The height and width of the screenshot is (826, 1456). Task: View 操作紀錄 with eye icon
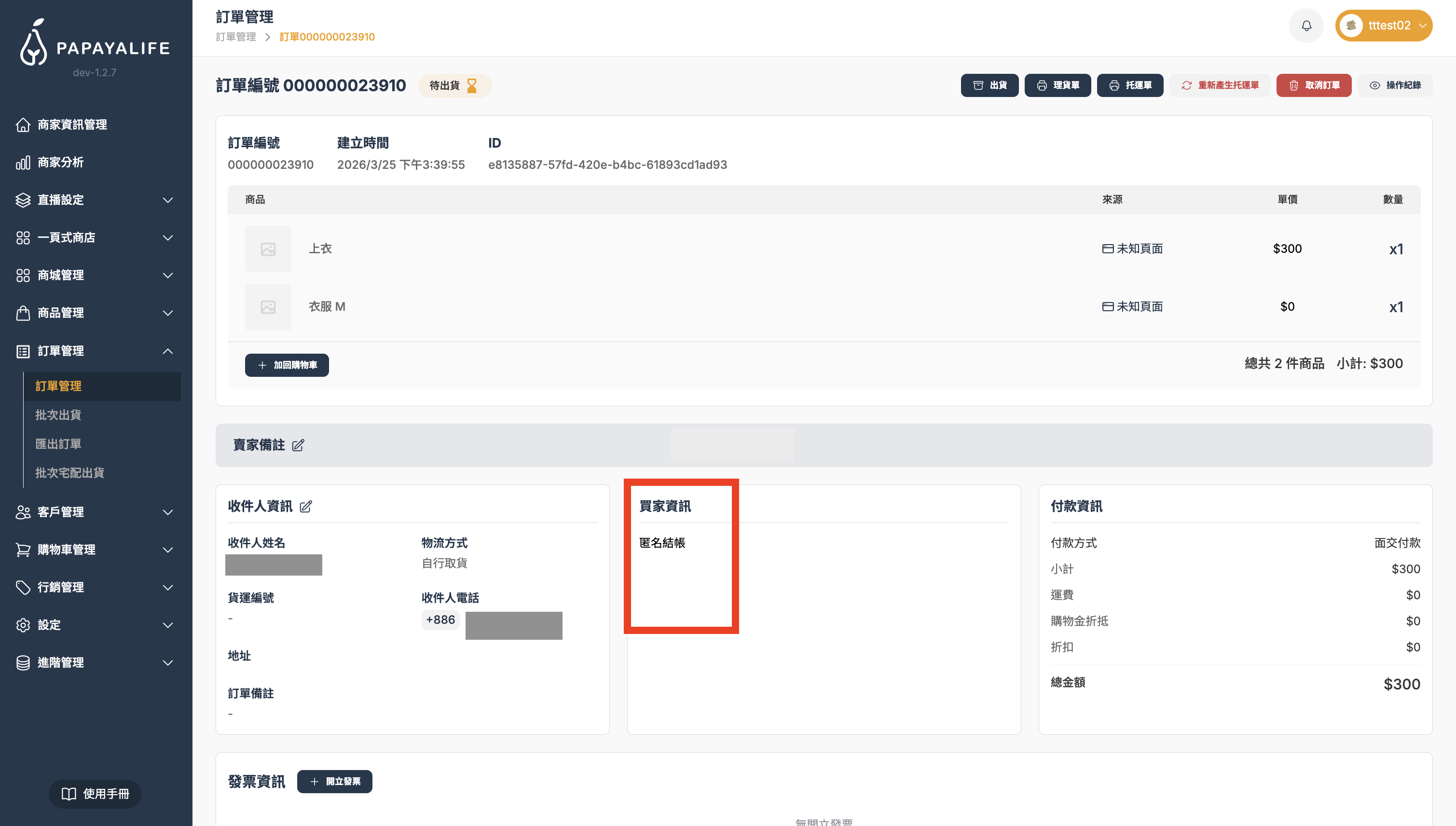[1395, 86]
